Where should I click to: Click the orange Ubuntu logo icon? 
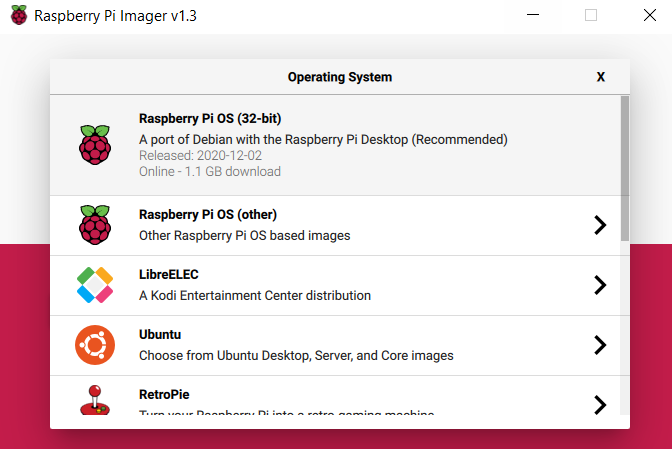click(x=95, y=345)
